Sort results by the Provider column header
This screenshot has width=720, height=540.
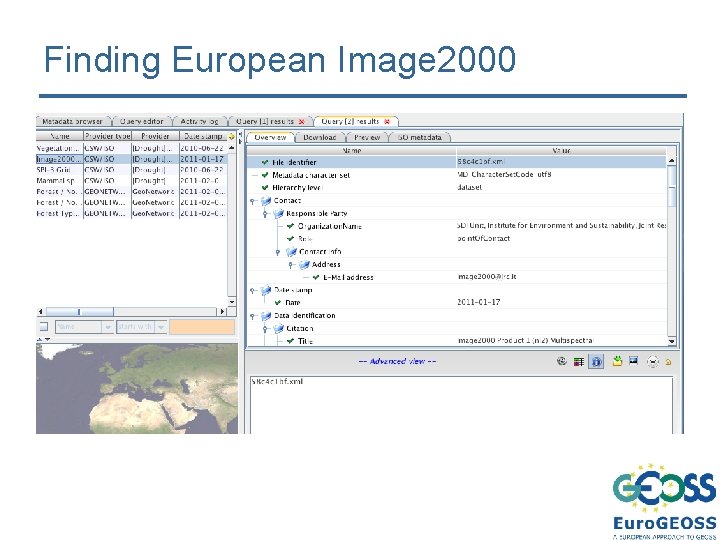click(155, 136)
